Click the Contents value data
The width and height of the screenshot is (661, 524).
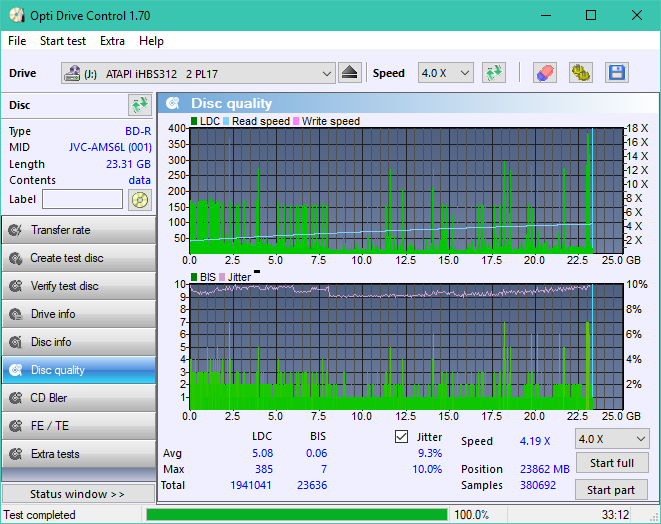(x=140, y=180)
